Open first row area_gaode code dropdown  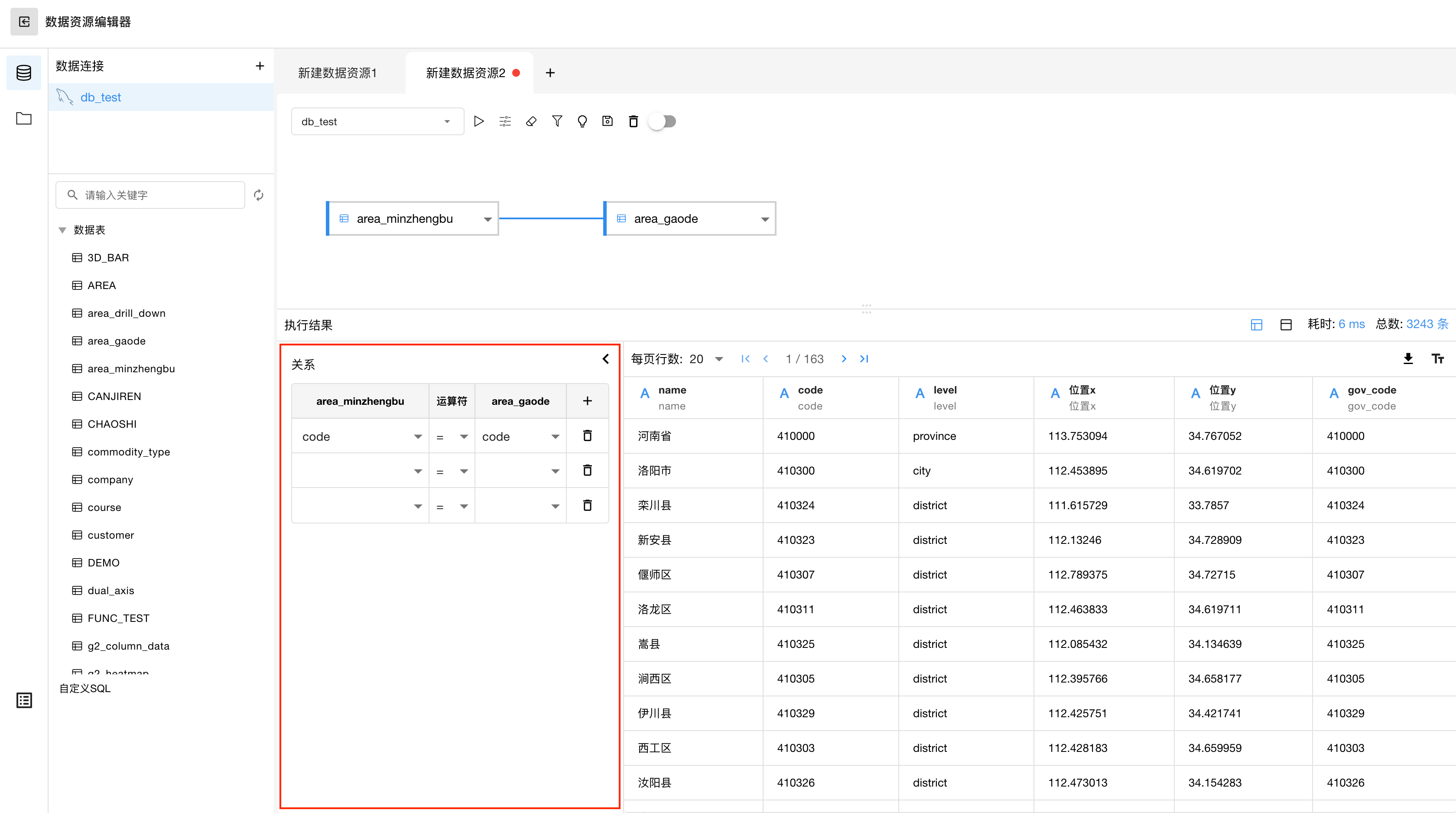click(520, 436)
